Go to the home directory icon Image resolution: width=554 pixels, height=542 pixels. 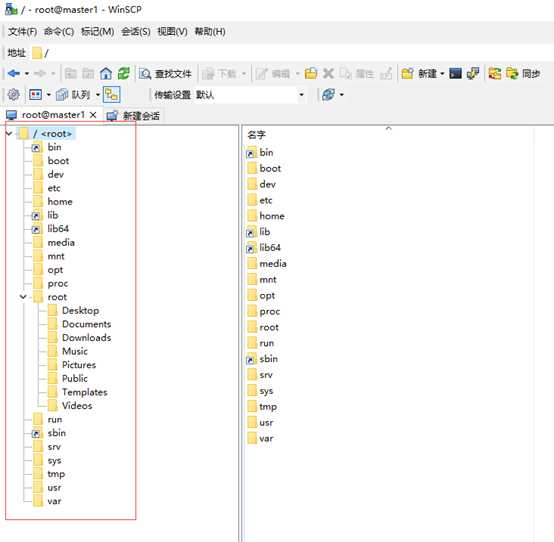[x=106, y=73]
